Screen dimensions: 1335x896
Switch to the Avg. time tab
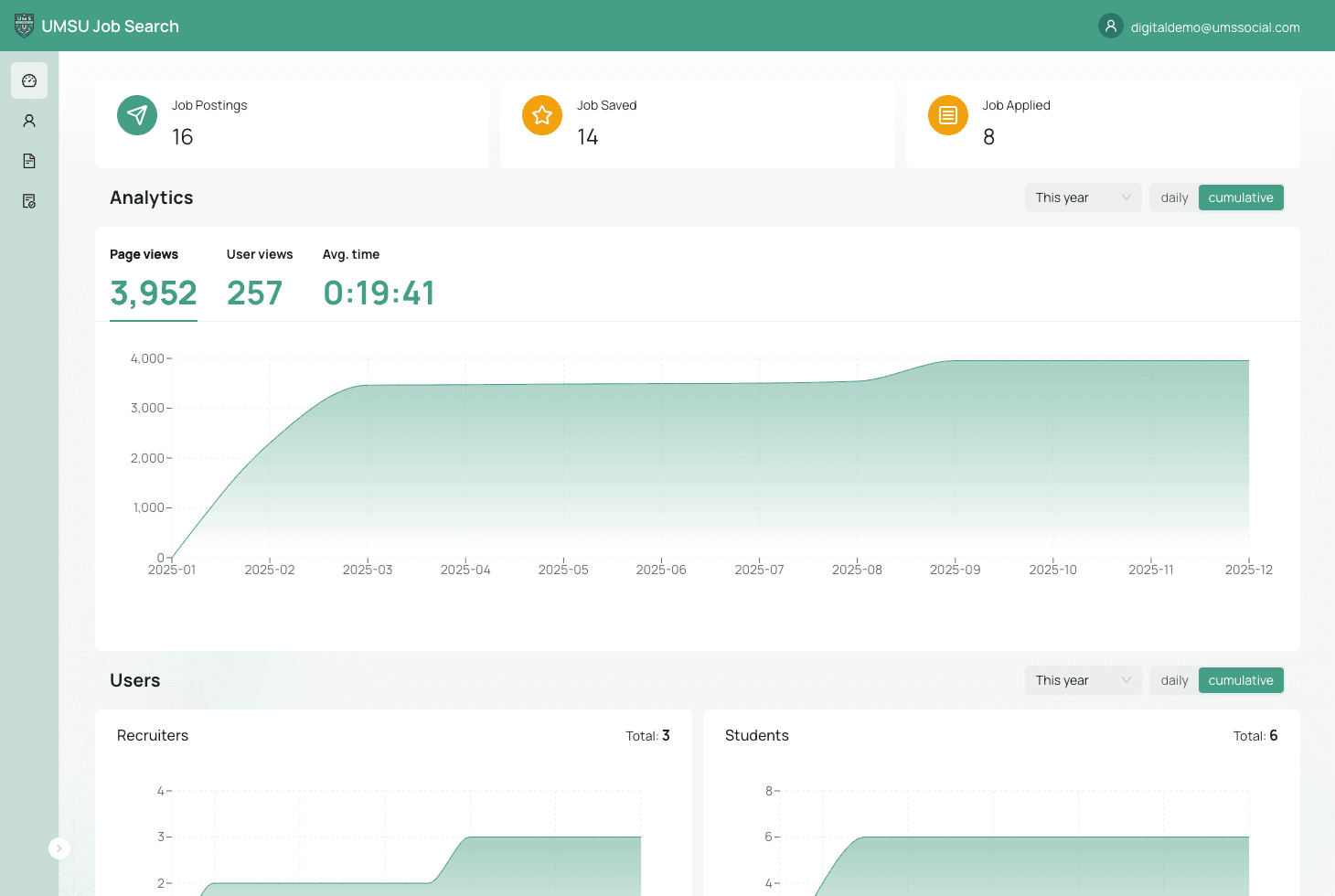[x=379, y=279]
